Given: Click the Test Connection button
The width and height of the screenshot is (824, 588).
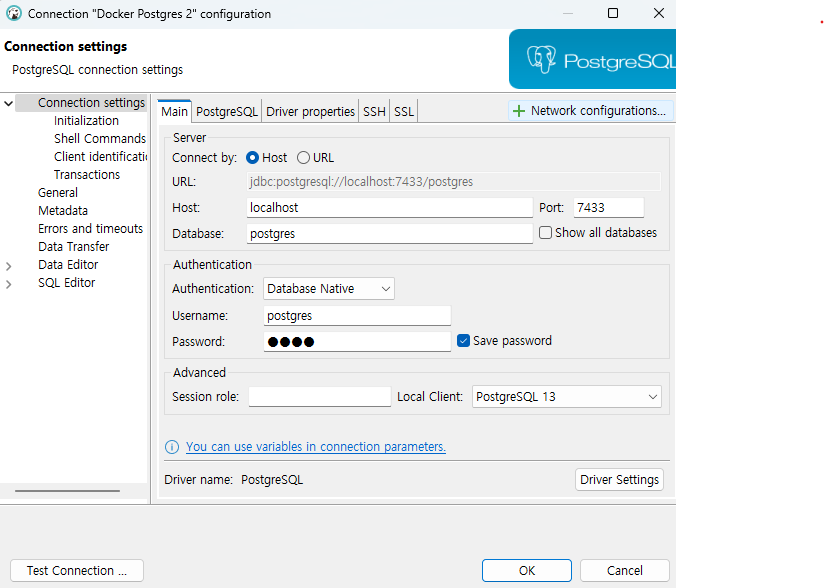Looking at the screenshot, I should tap(77, 571).
